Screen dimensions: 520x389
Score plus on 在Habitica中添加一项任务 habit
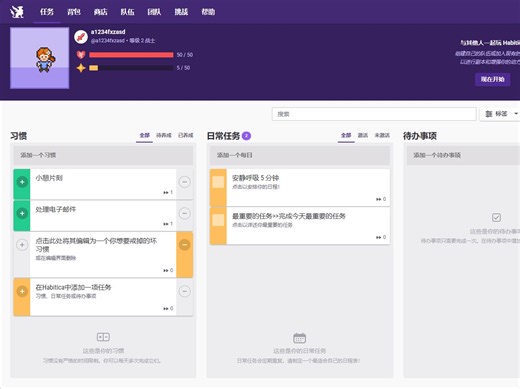point(22,292)
